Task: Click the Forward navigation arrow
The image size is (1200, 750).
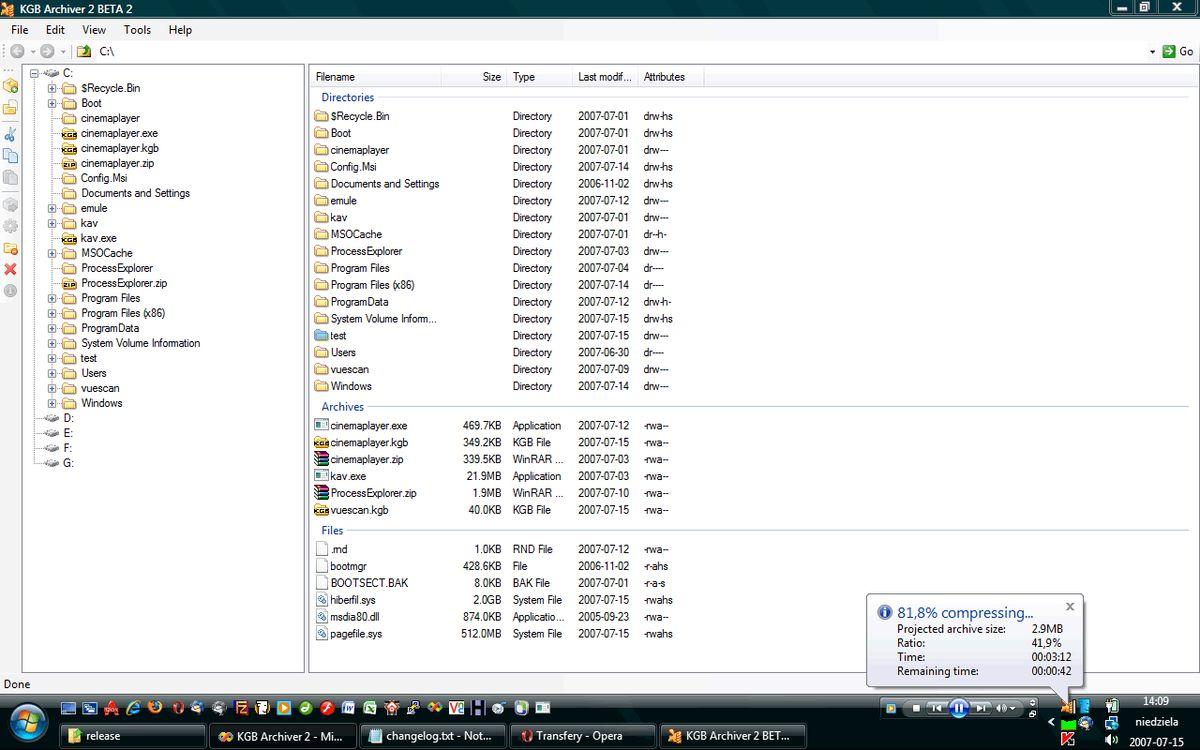Action: [47, 51]
